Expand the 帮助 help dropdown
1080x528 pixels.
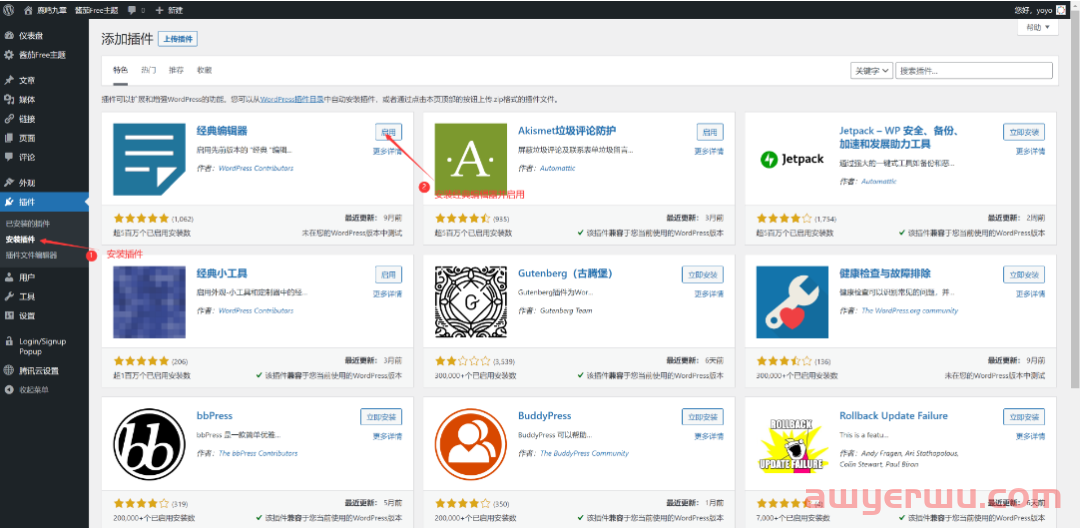point(1037,28)
